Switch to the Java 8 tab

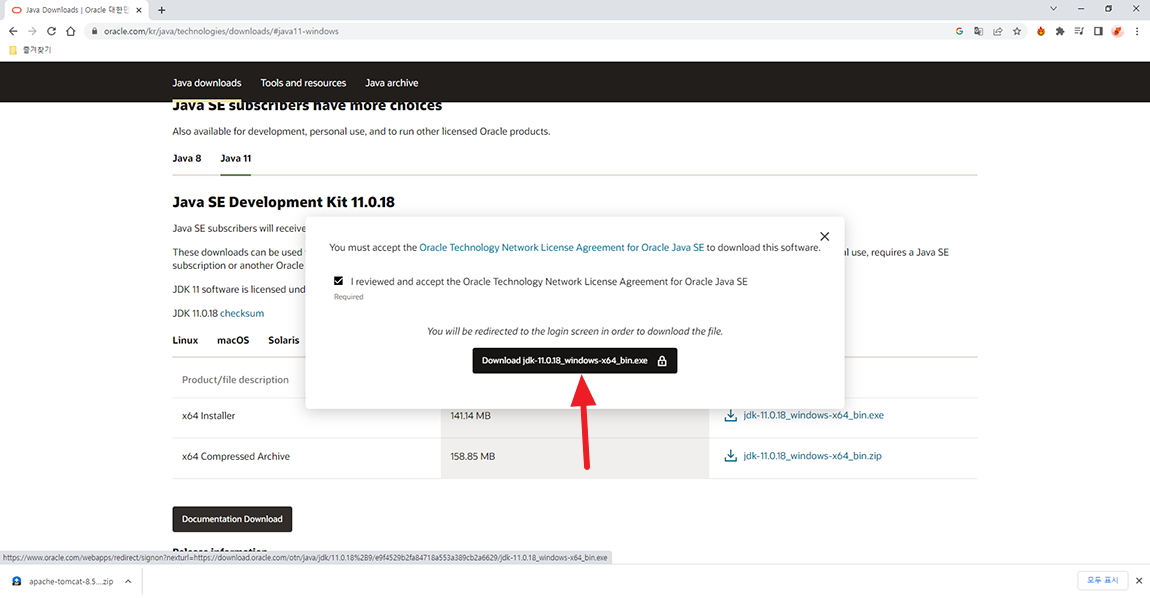pyautogui.click(x=186, y=158)
